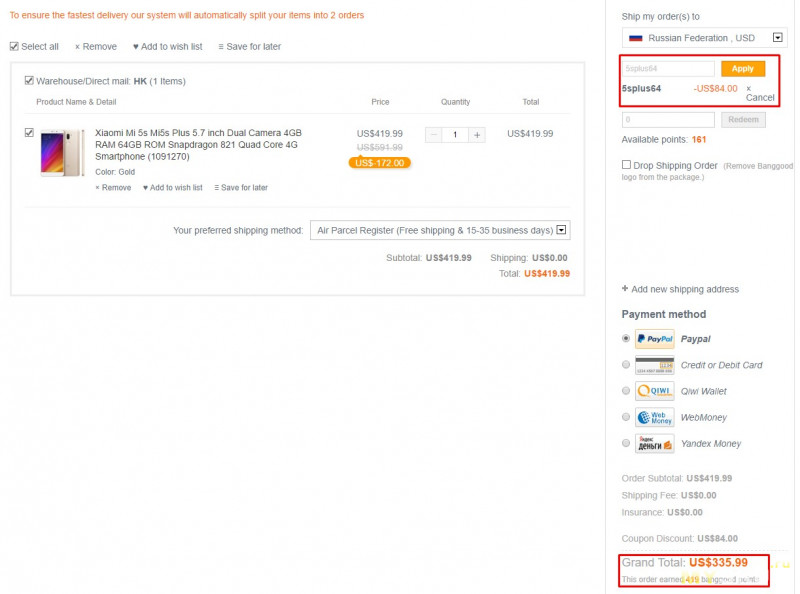Toggle the Select all checkbox
This screenshot has height=594, width=800.
[14, 46]
